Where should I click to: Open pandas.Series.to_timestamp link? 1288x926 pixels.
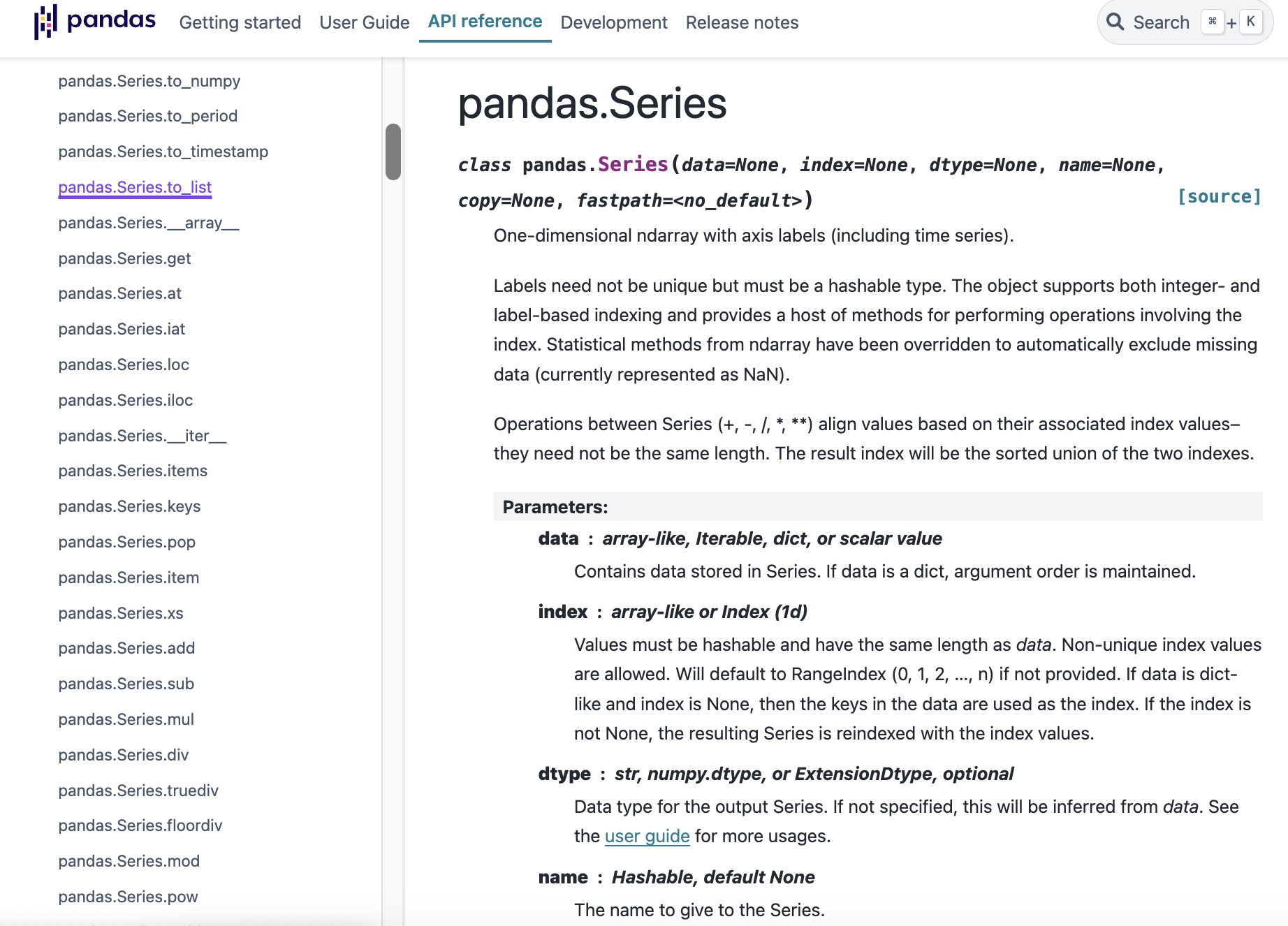pos(163,152)
